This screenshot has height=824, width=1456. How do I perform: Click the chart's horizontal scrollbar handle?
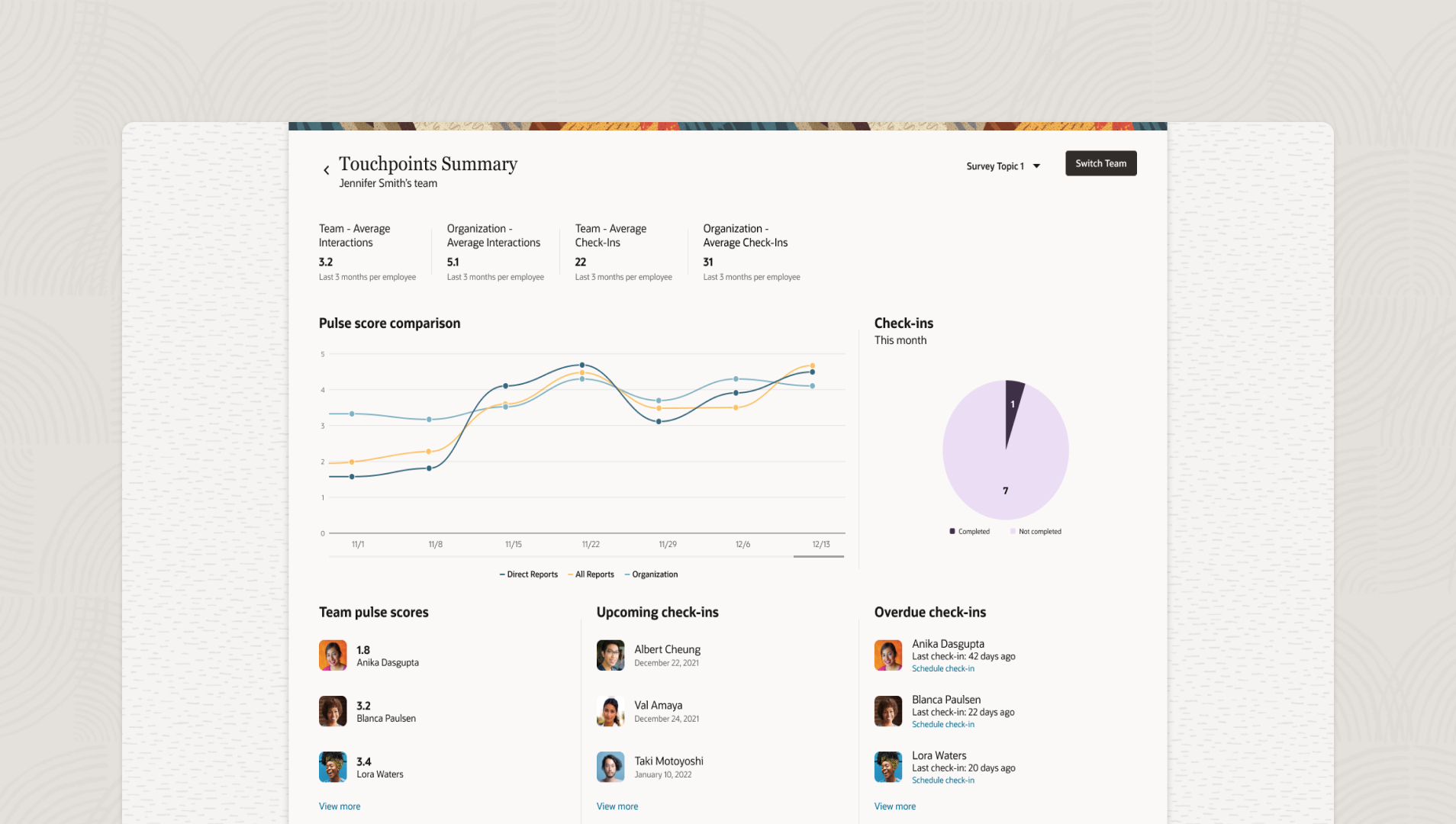pos(818,556)
